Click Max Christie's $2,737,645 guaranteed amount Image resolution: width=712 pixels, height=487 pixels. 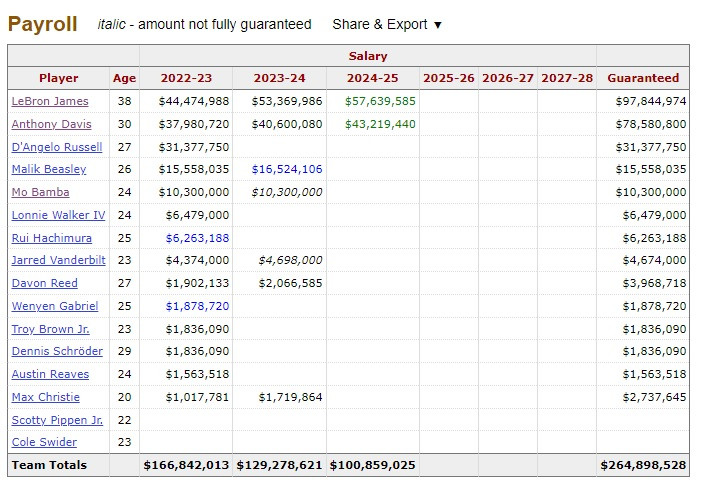(x=654, y=397)
